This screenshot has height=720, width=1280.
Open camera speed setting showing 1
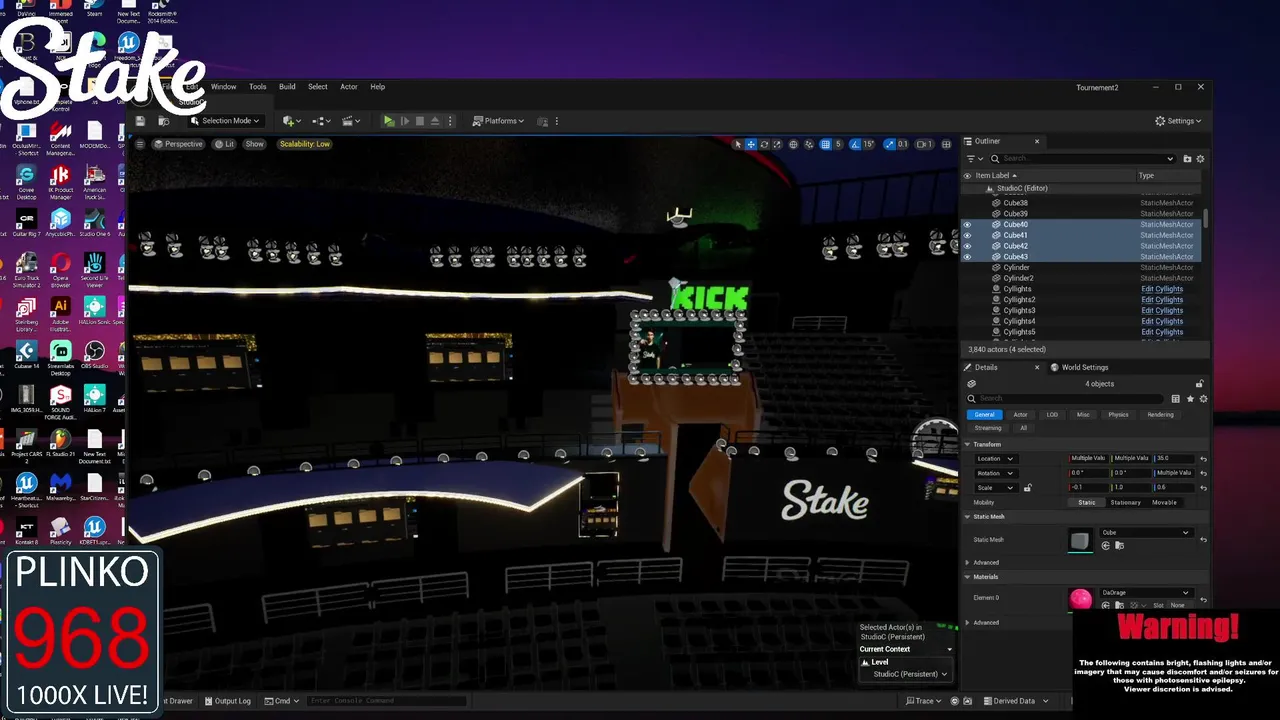924,144
